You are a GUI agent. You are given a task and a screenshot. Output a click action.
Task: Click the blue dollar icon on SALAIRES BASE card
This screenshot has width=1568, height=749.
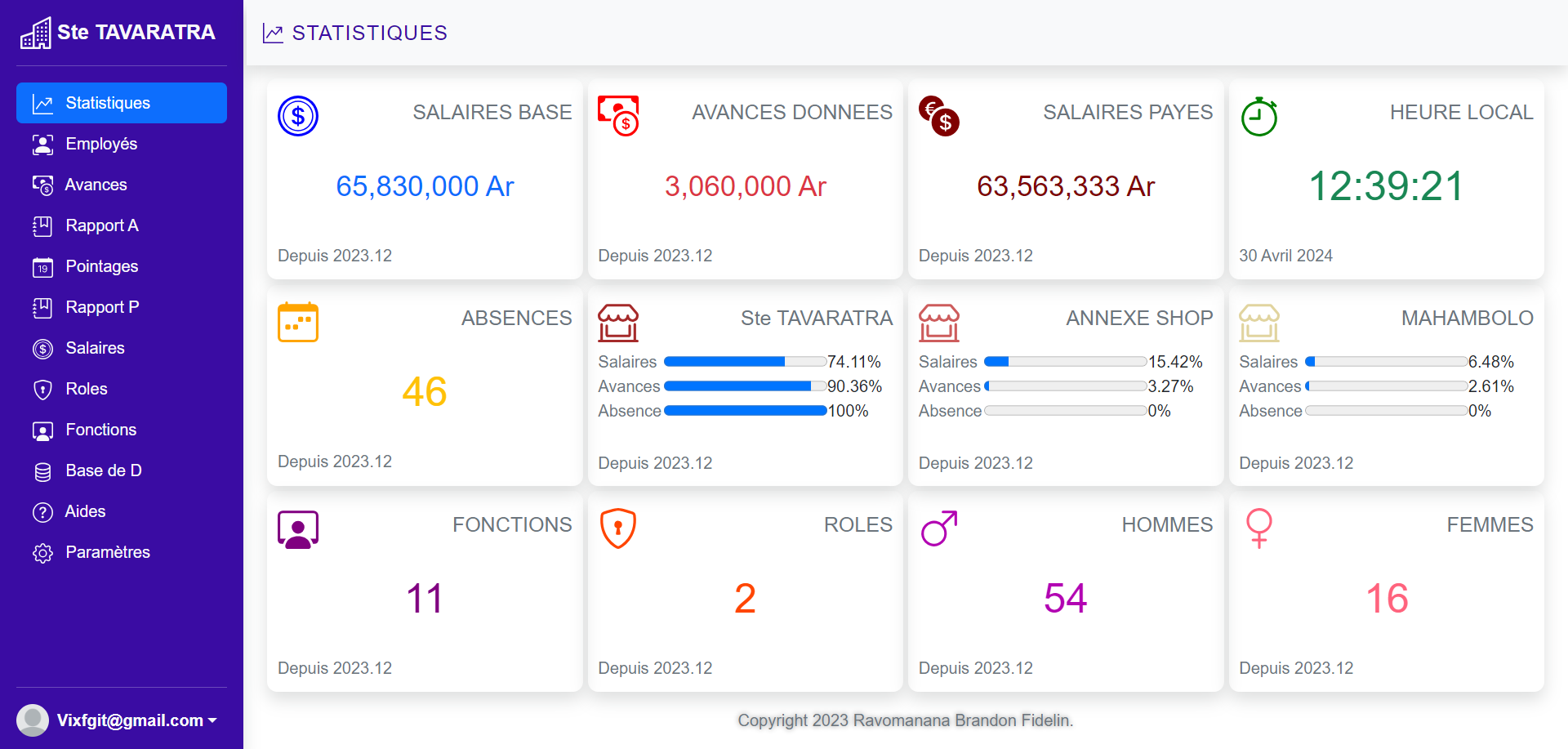click(x=297, y=116)
